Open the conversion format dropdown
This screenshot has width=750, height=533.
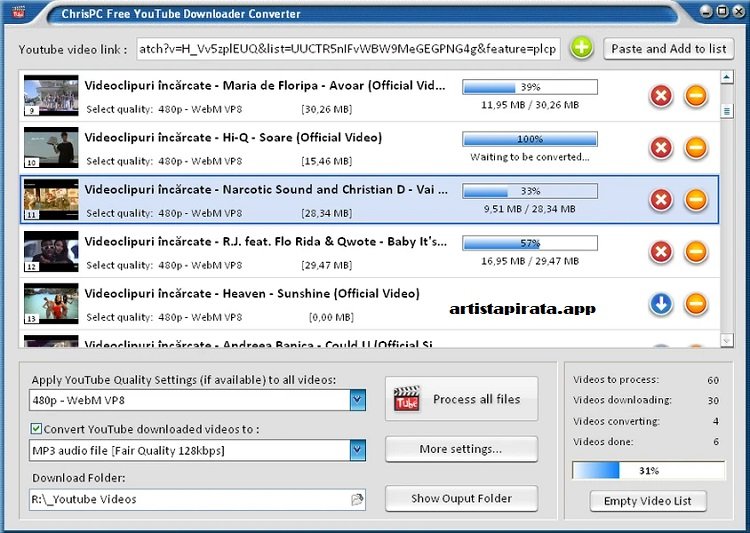pos(357,450)
